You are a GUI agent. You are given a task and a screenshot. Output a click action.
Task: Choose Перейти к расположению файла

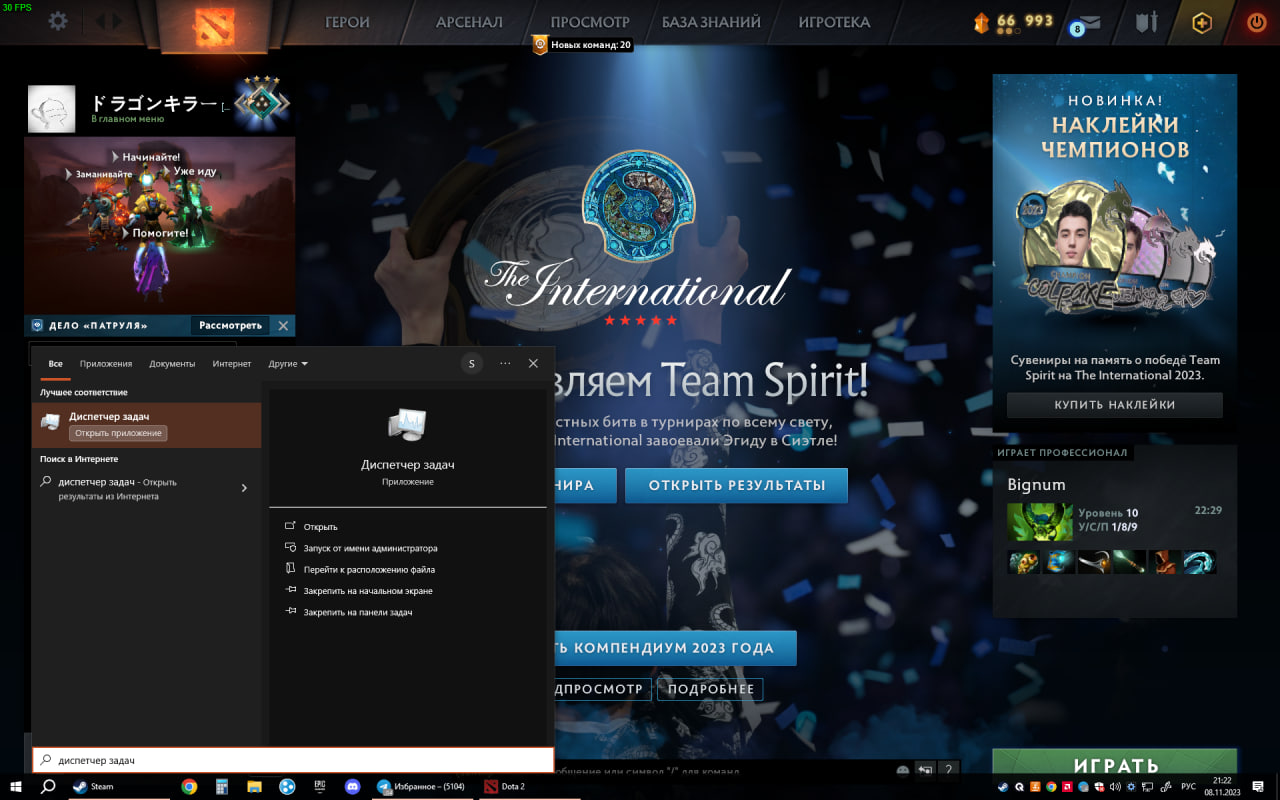[369, 569]
